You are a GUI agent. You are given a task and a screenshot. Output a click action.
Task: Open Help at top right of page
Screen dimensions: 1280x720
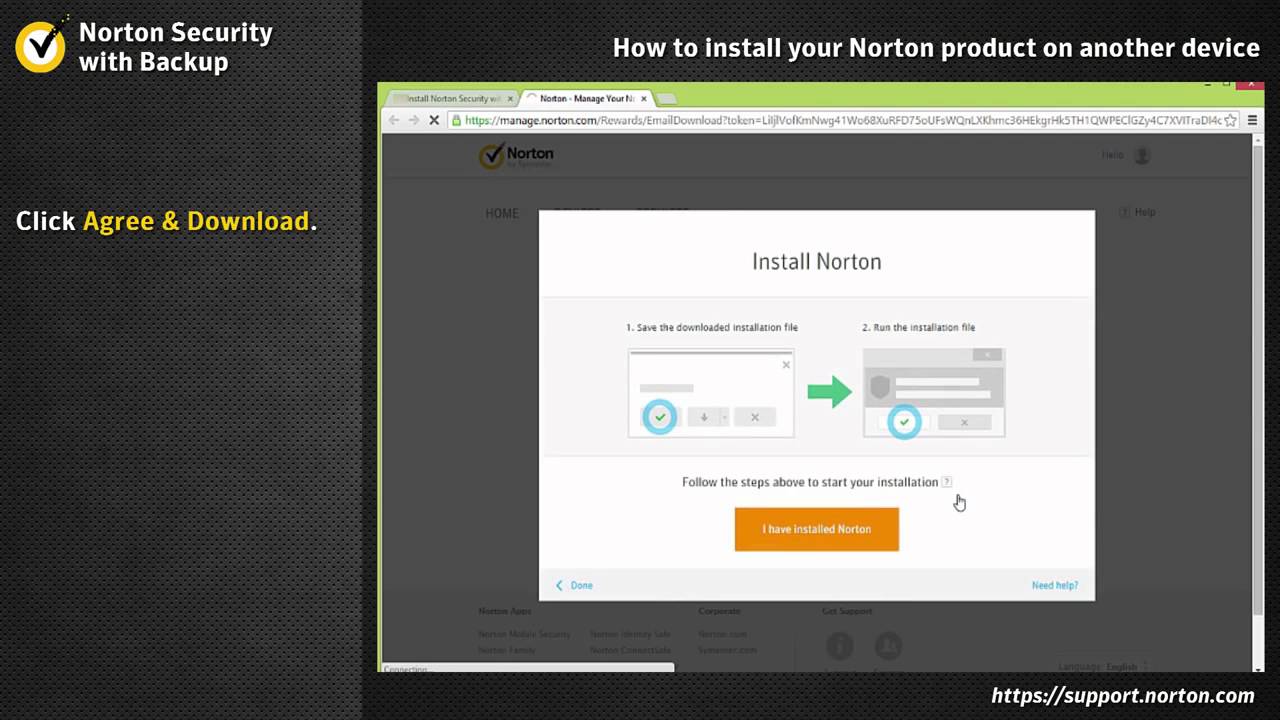(1138, 212)
